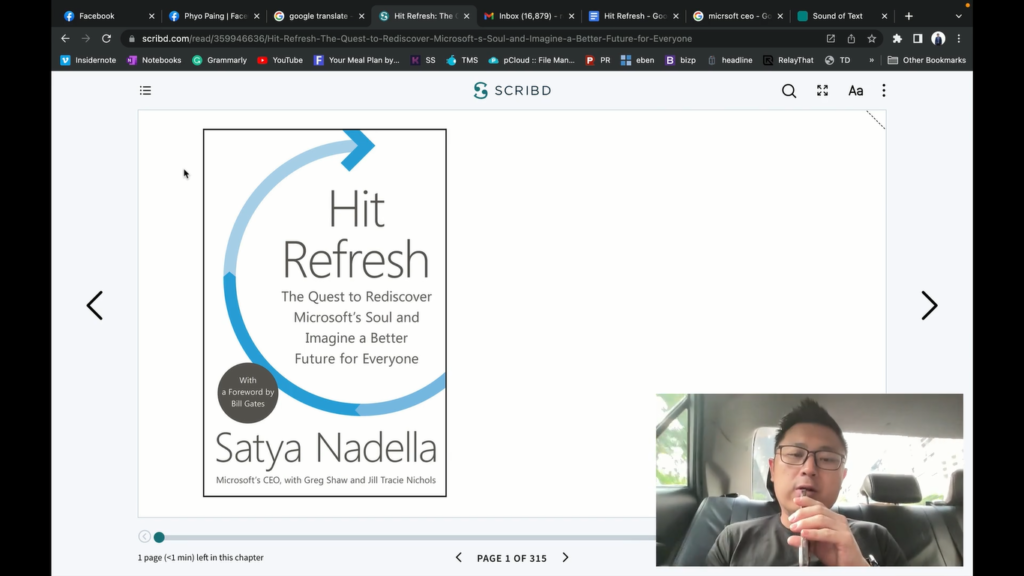Bookmark this page with star icon
The width and height of the screenshot is (1024, 576).
click(x=872, y=39)
